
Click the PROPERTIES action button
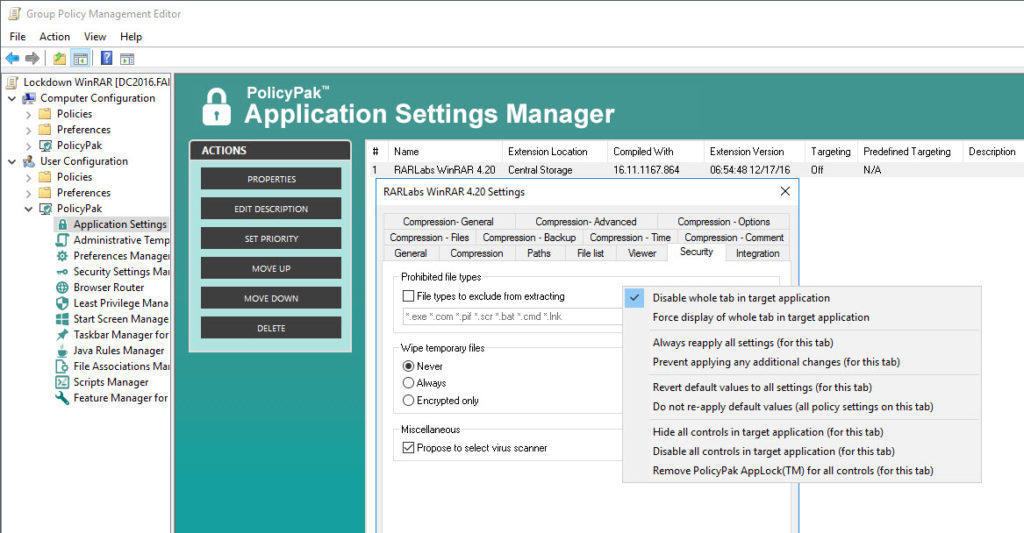271,179
